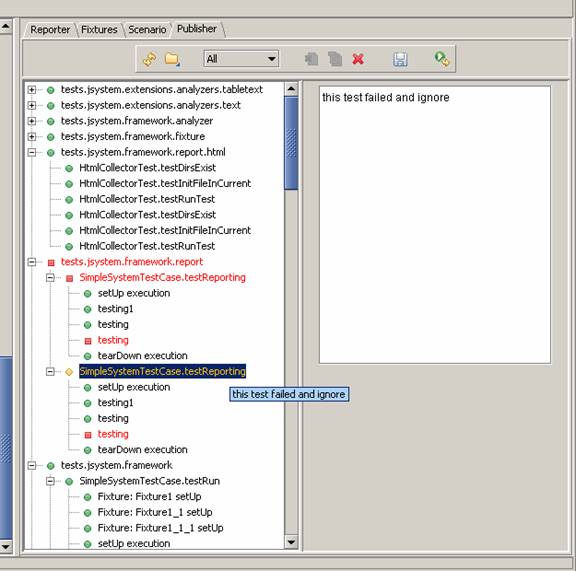Open the All filter dropdown
The image size is (576, 571).
click(241, 59)
